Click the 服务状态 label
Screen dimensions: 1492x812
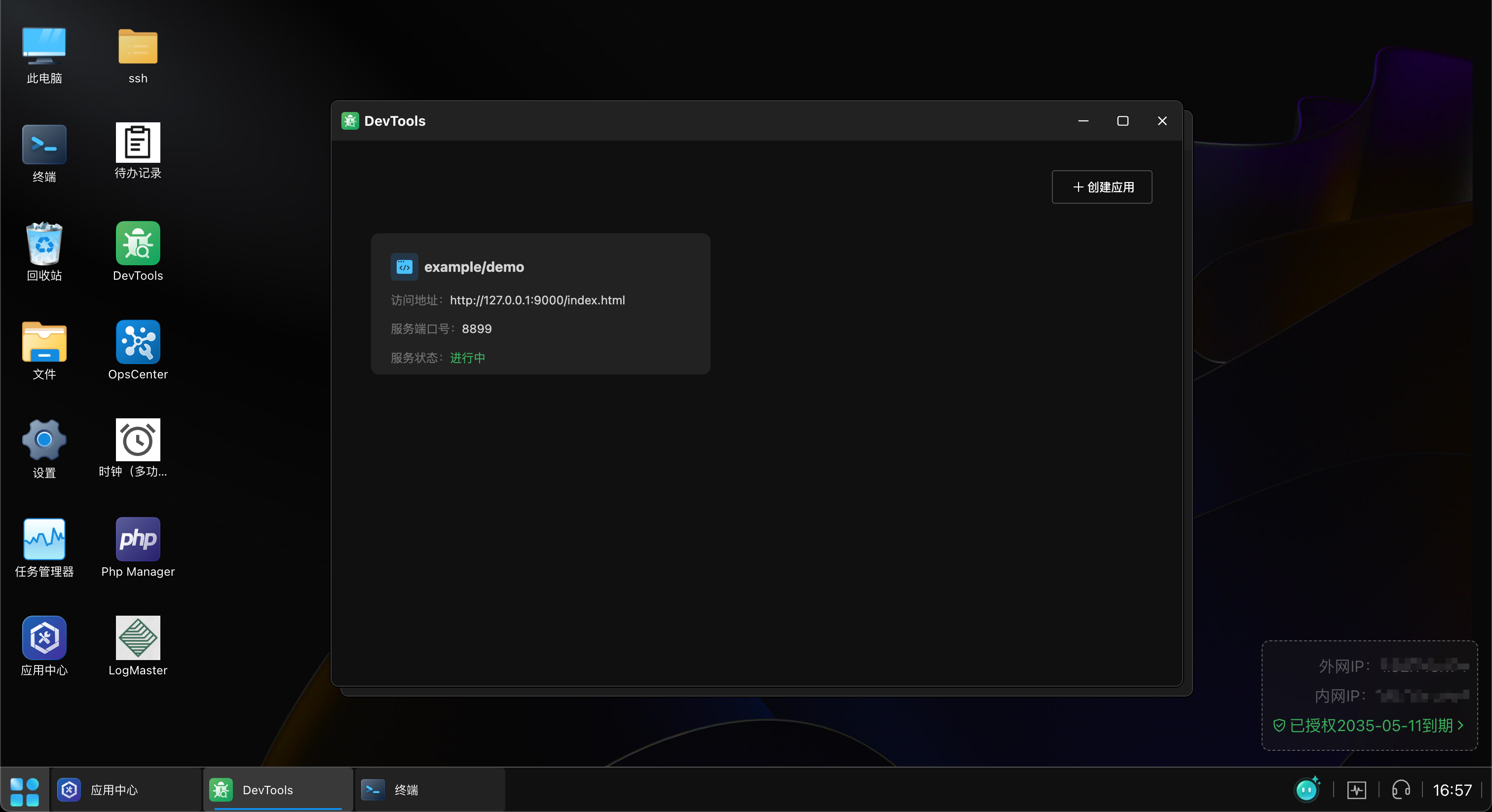pos(417,358)
